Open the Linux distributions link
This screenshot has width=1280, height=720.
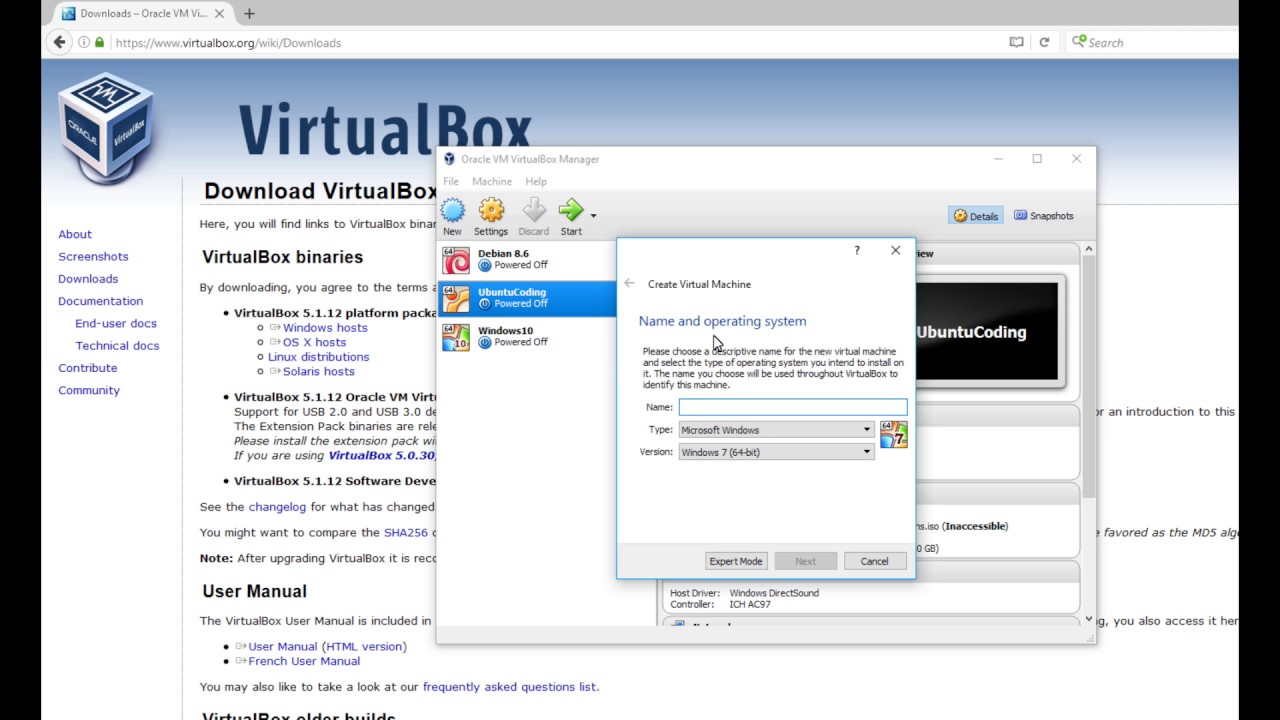point(318,357)
